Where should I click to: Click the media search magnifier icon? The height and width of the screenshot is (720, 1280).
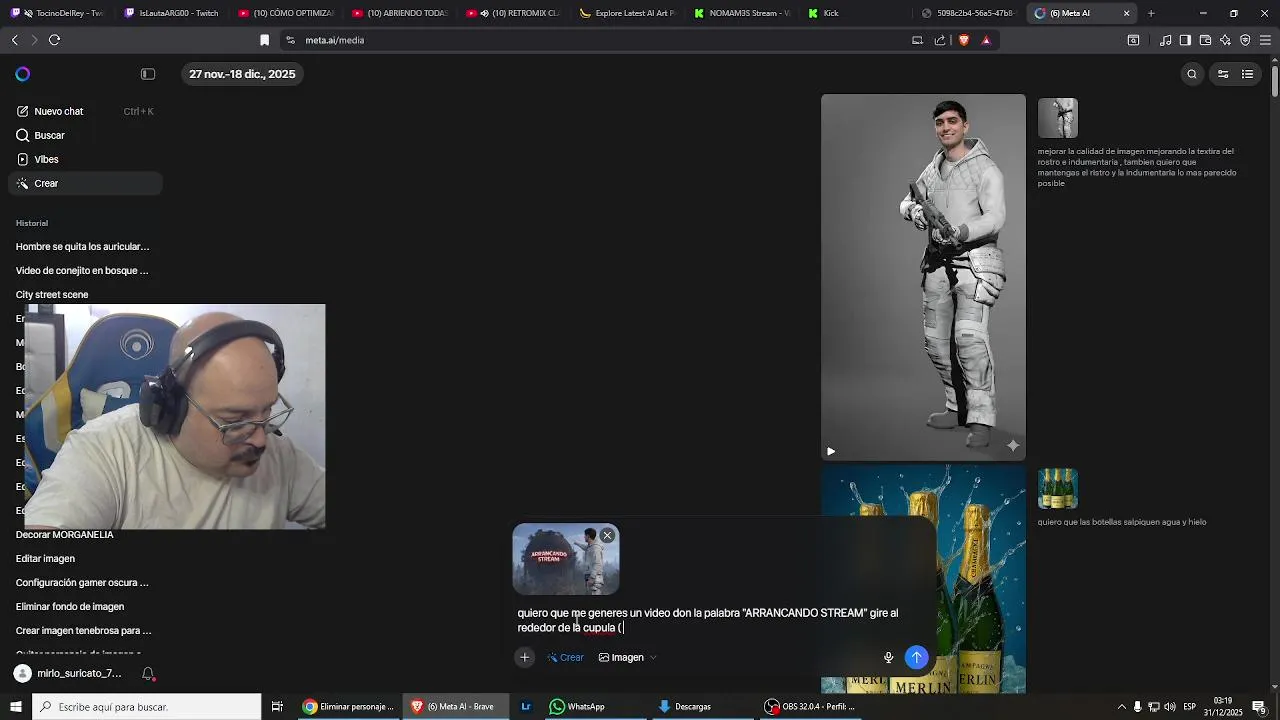[x=1192, y=74]
